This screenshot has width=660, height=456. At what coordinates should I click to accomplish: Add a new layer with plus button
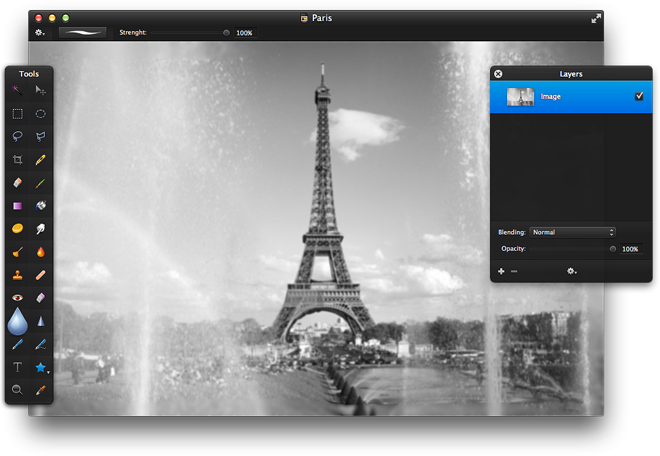click(x=501, y=271)
